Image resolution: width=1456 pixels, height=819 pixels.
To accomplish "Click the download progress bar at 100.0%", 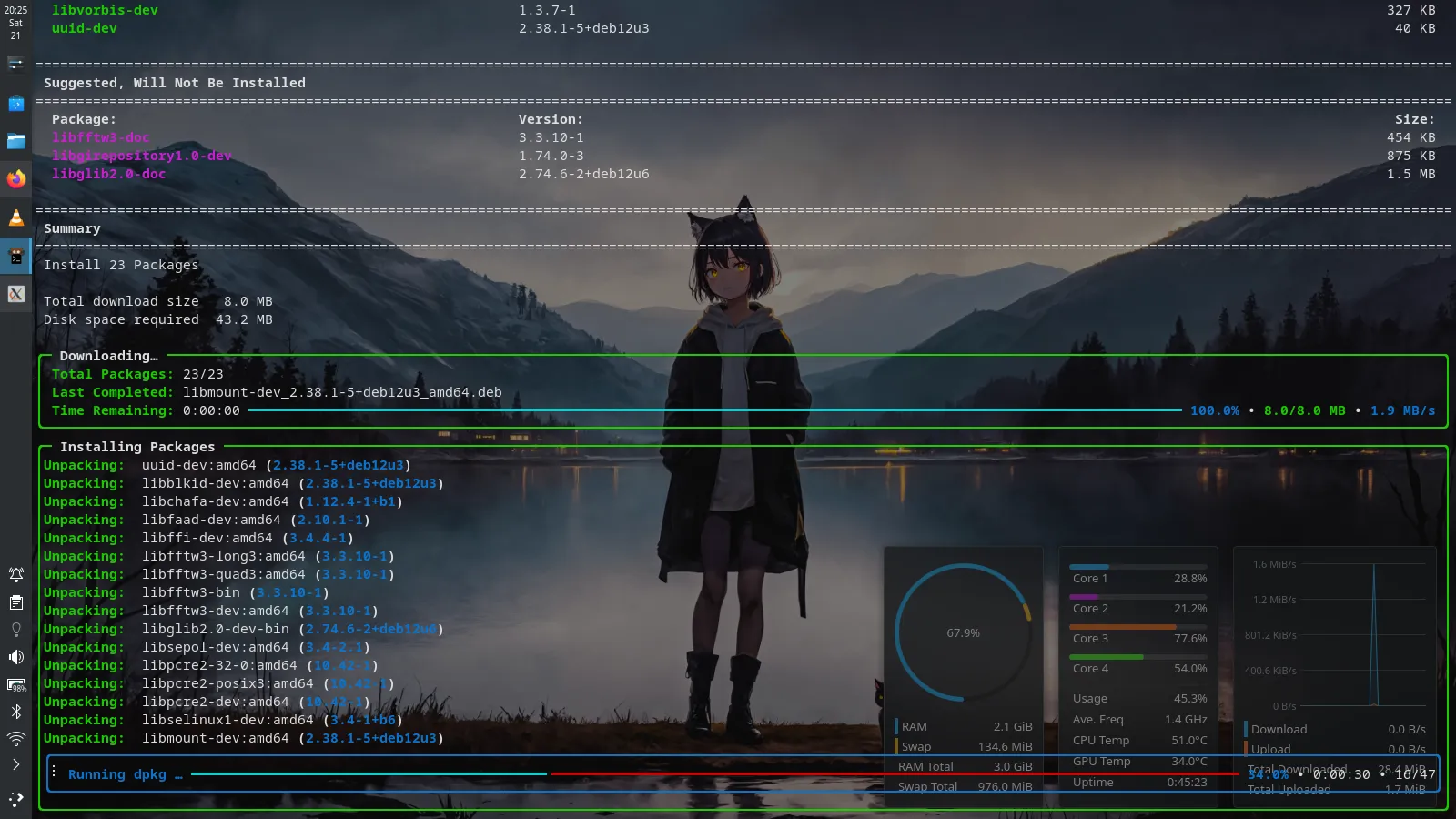I will point(714,410).
